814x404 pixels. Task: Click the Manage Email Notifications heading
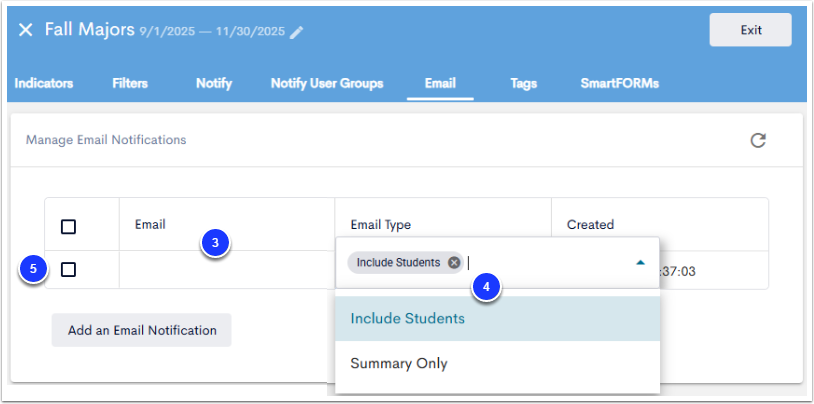(x=106, y=140)
